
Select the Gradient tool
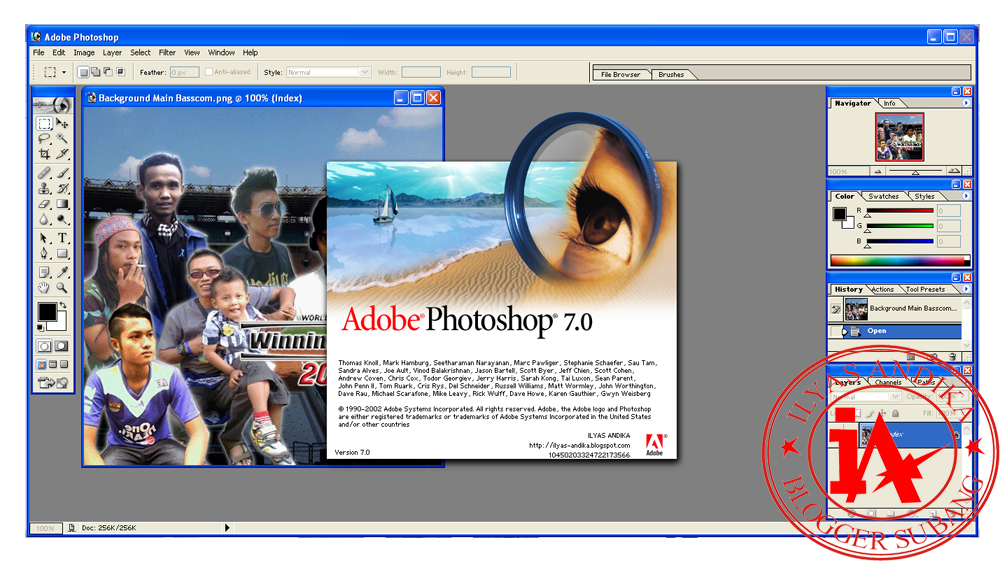[62, 204]
